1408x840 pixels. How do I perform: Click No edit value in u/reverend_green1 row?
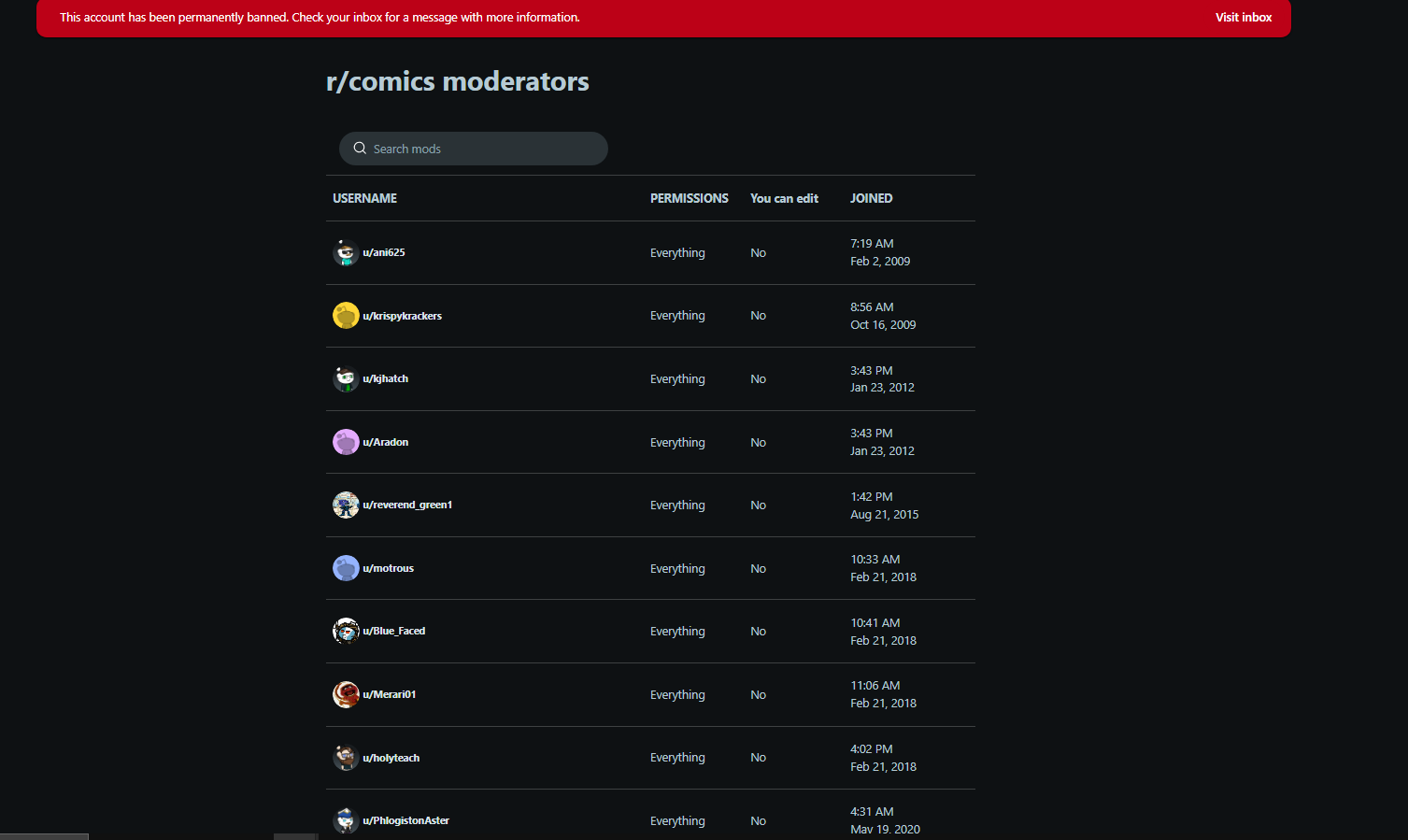759,505
